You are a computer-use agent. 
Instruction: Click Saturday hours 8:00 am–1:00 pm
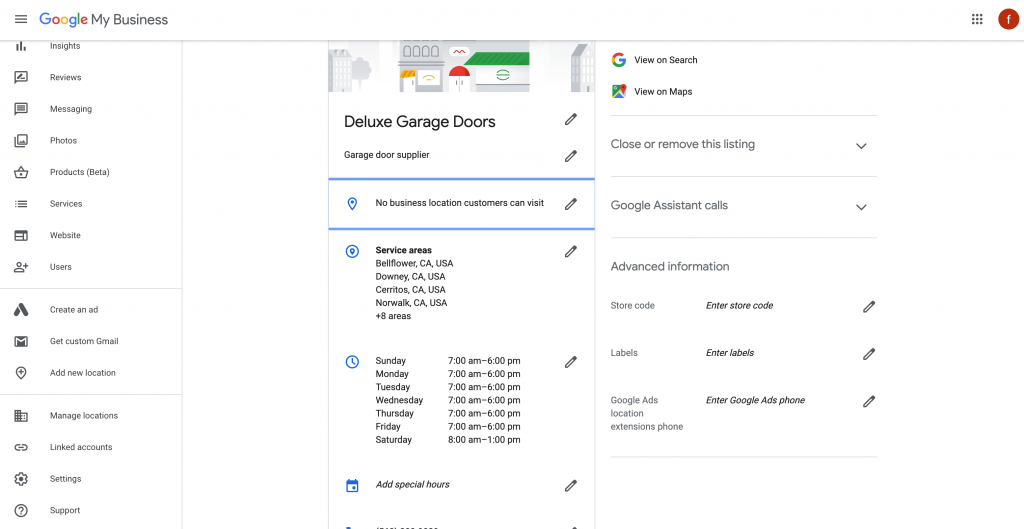(x=484, y=440)
